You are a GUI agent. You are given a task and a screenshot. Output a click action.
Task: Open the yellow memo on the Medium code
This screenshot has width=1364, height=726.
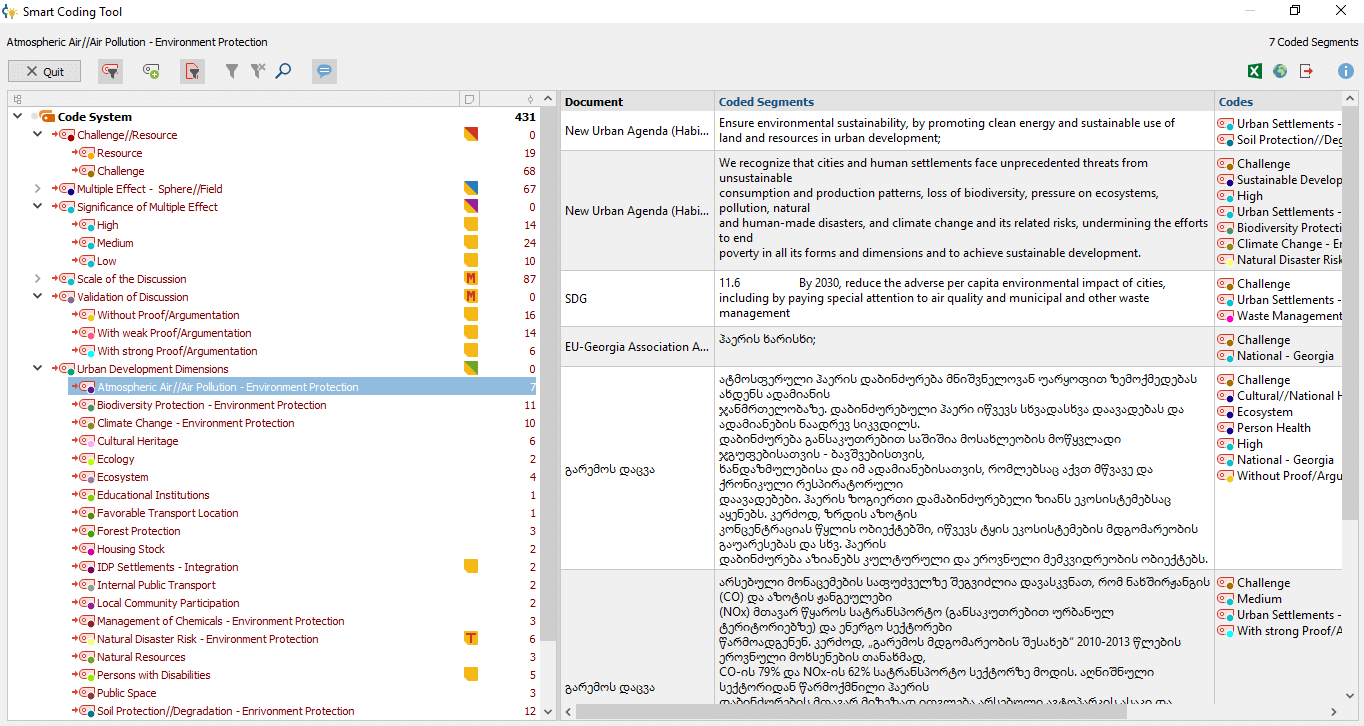470,243
